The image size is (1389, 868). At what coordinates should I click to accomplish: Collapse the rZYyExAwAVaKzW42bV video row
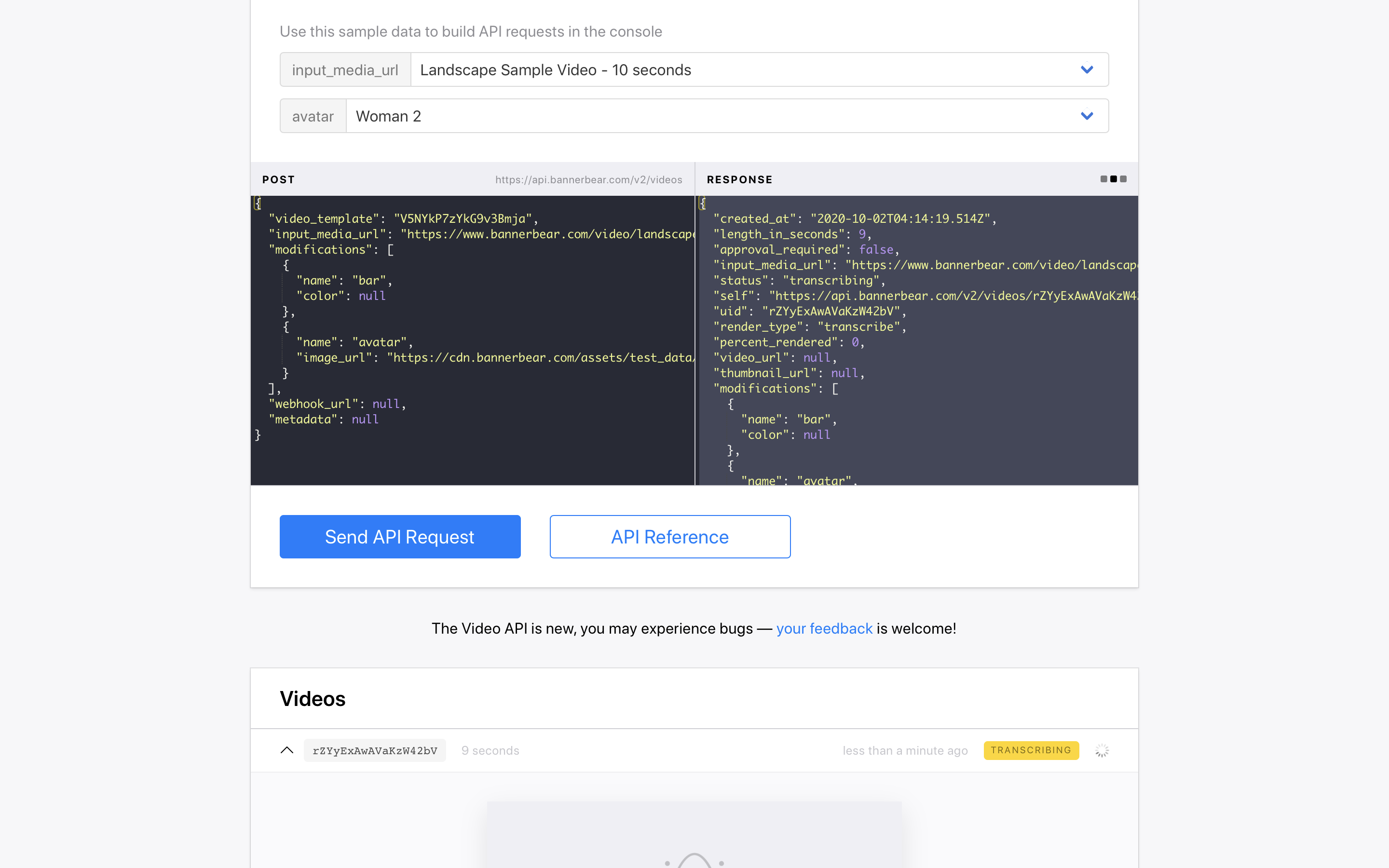pos(287,750)
